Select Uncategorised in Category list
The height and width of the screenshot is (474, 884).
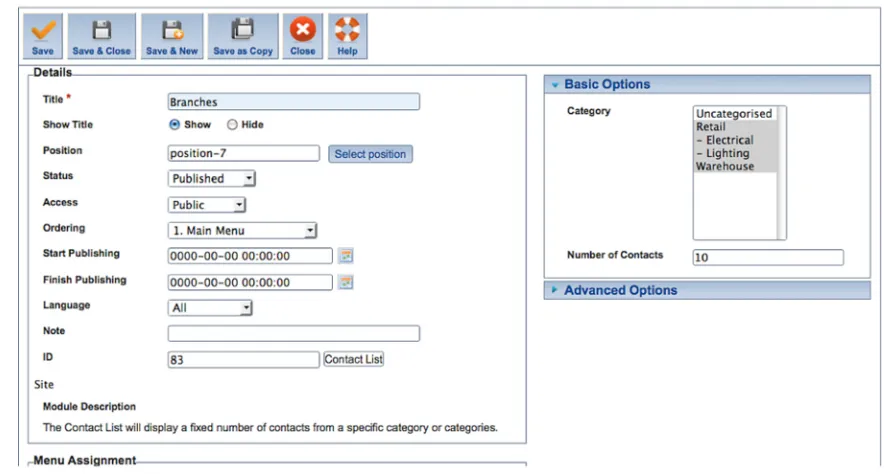(735, 113)
